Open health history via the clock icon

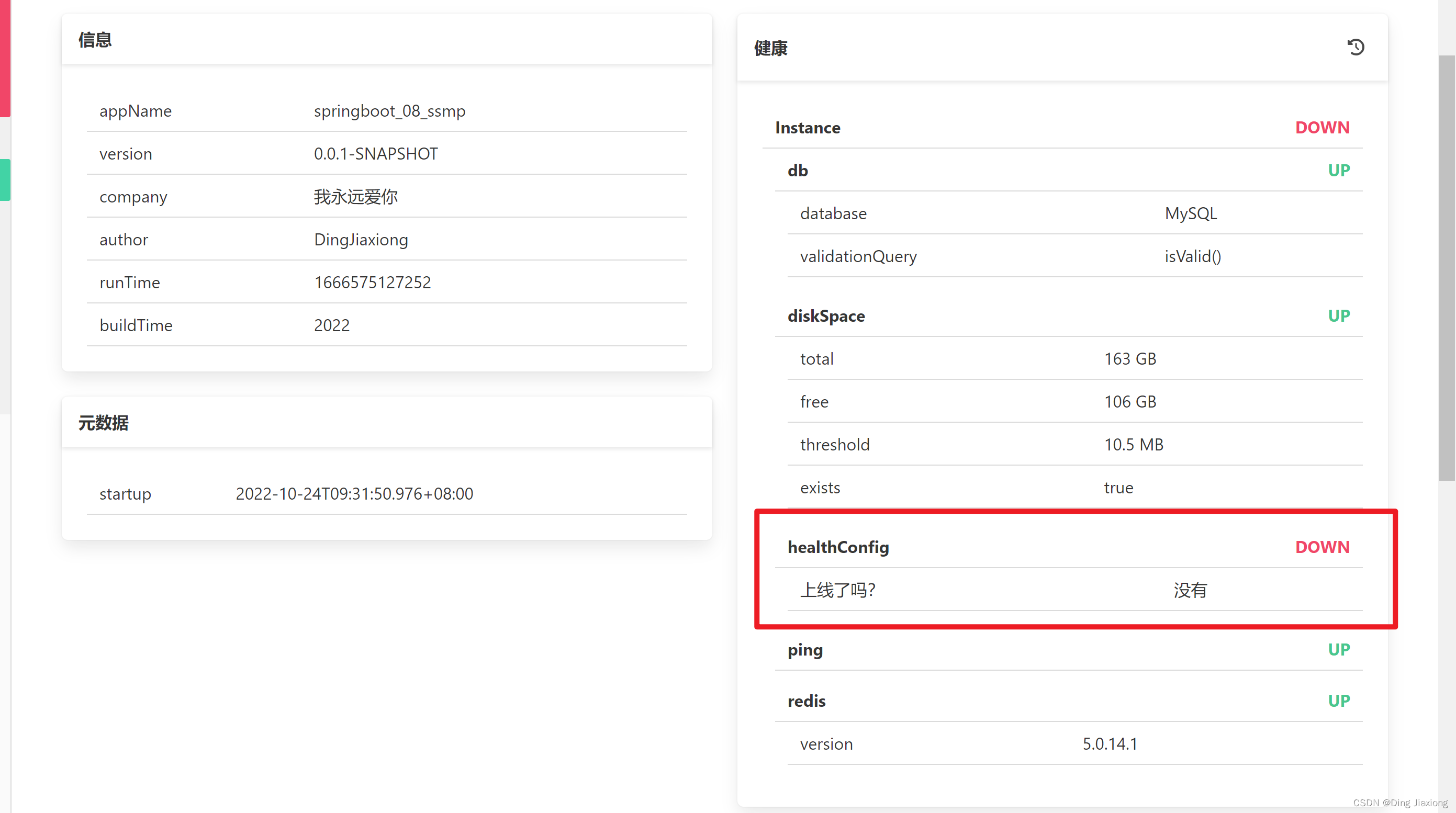1356,47
